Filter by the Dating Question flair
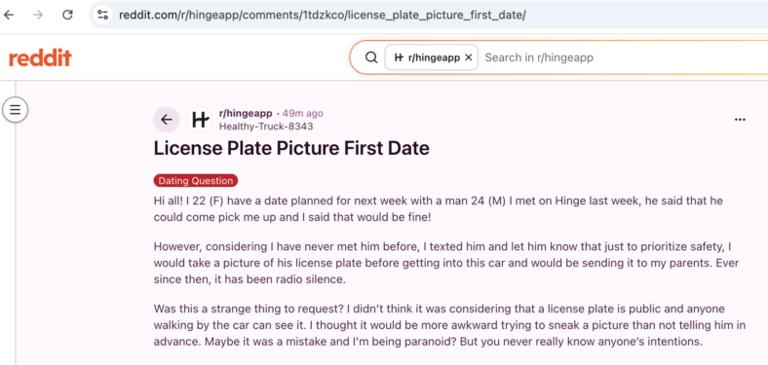The image size is (768, 365). tap(195, 181)
